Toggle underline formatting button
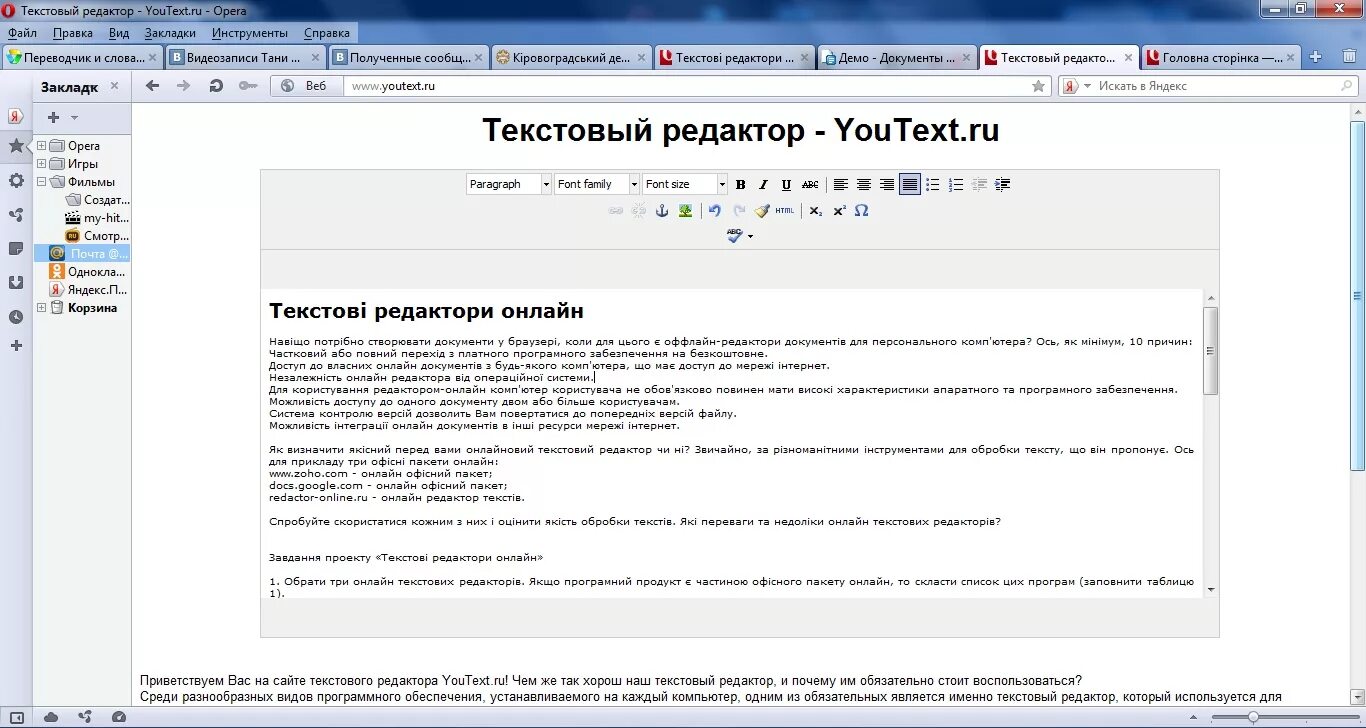Screen dimensions: 1366x728 pyautogui.click(x=786, y=184)
